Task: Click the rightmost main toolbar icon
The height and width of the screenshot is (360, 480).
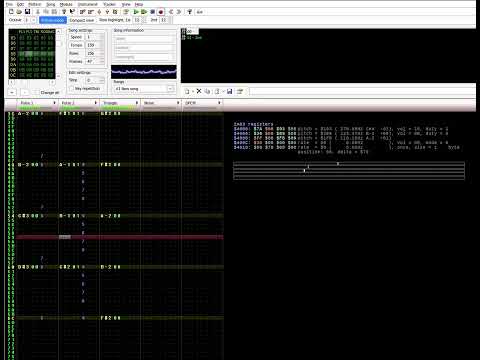Action: (199, 12)
